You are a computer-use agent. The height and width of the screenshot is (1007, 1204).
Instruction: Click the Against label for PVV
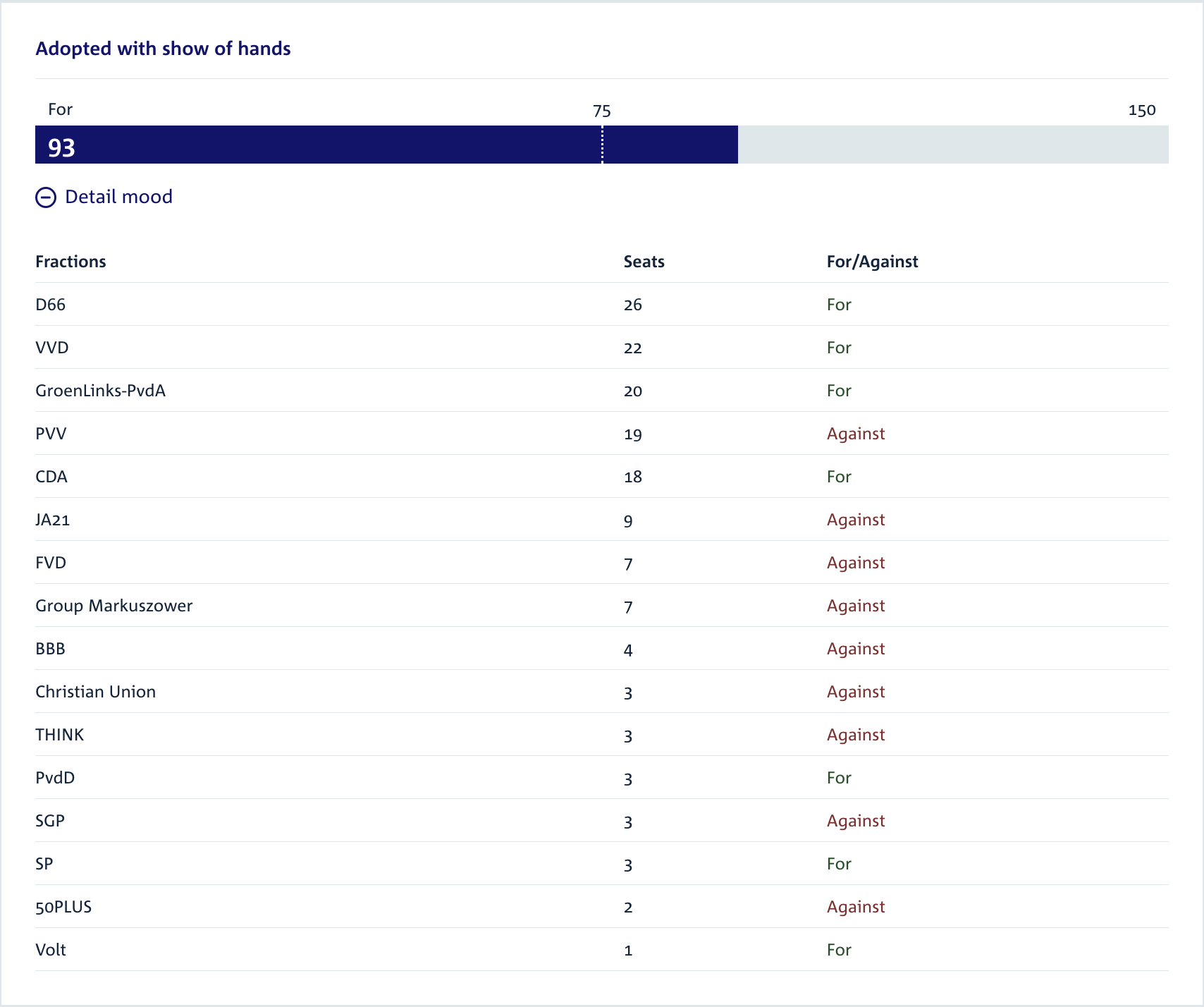tap(856, 434)
